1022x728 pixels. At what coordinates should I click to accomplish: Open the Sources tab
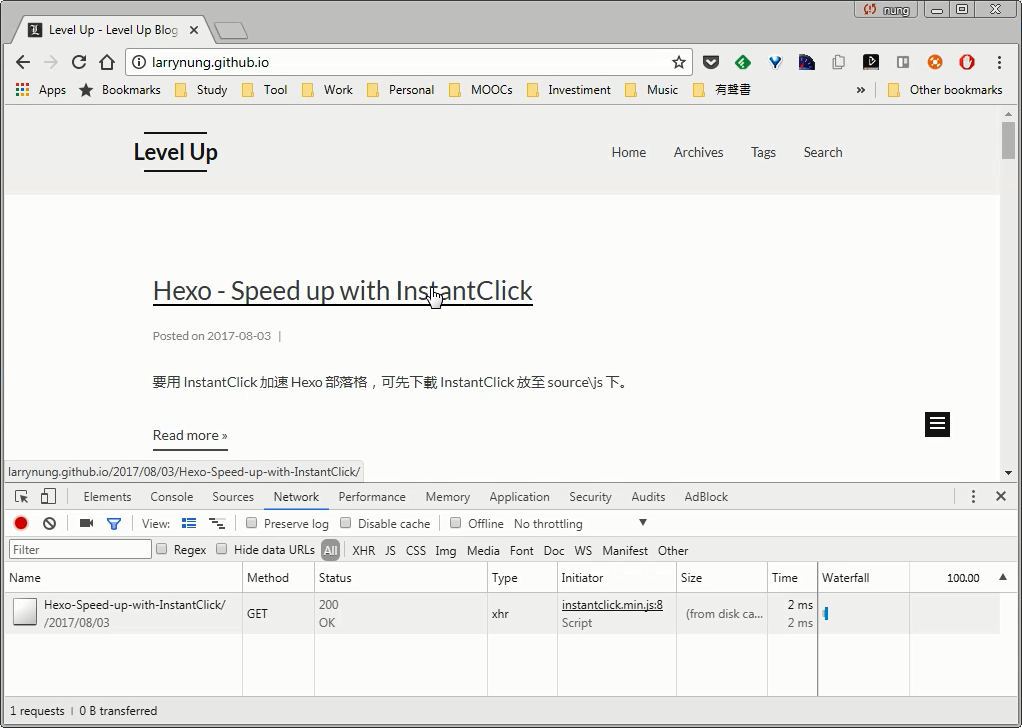click(233, 497)
